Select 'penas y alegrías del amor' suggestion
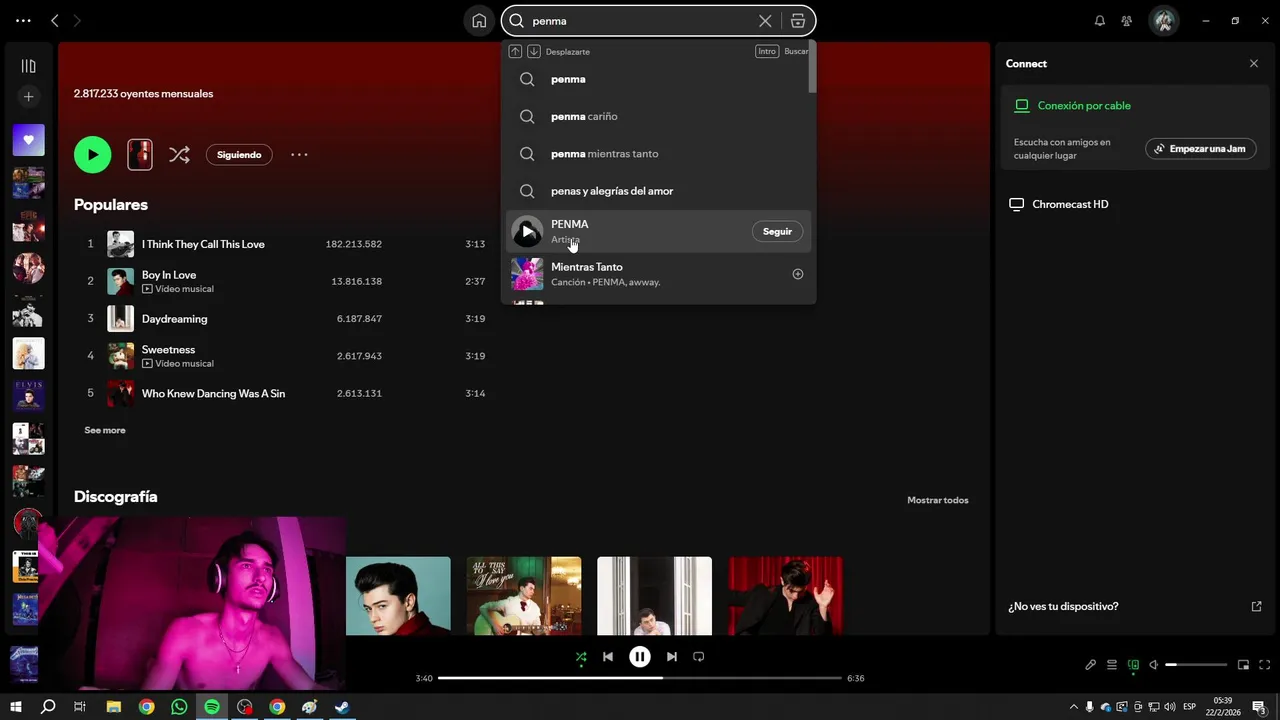Viewport: 1280px width, 720px height. (658, 191)
